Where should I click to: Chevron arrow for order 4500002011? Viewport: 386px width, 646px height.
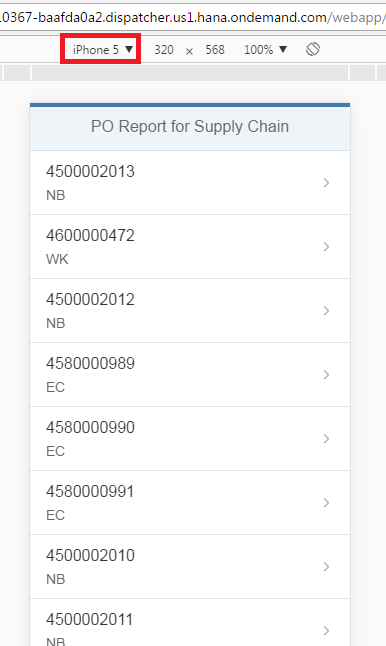coord(326,631)
